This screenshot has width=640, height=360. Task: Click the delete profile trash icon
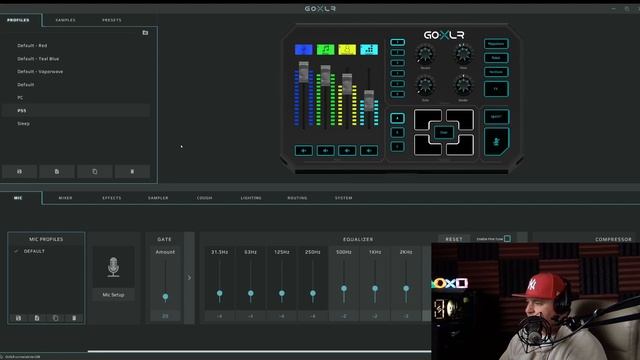tap(132, 171)
